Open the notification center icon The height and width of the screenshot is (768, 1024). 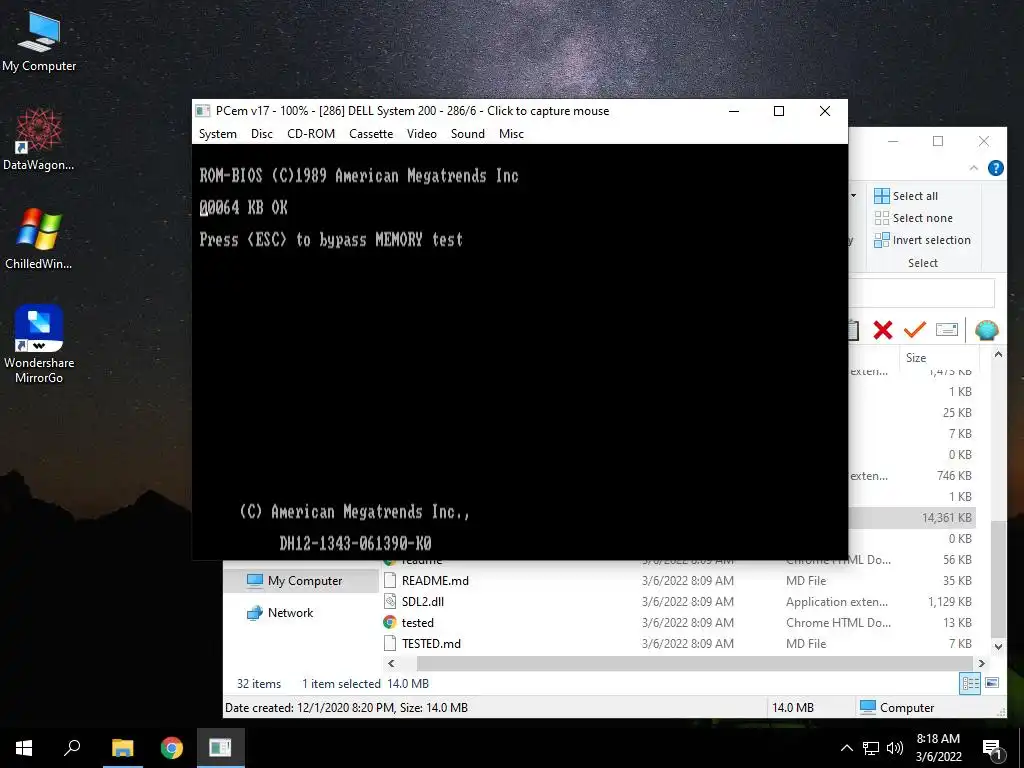[993, 749]
